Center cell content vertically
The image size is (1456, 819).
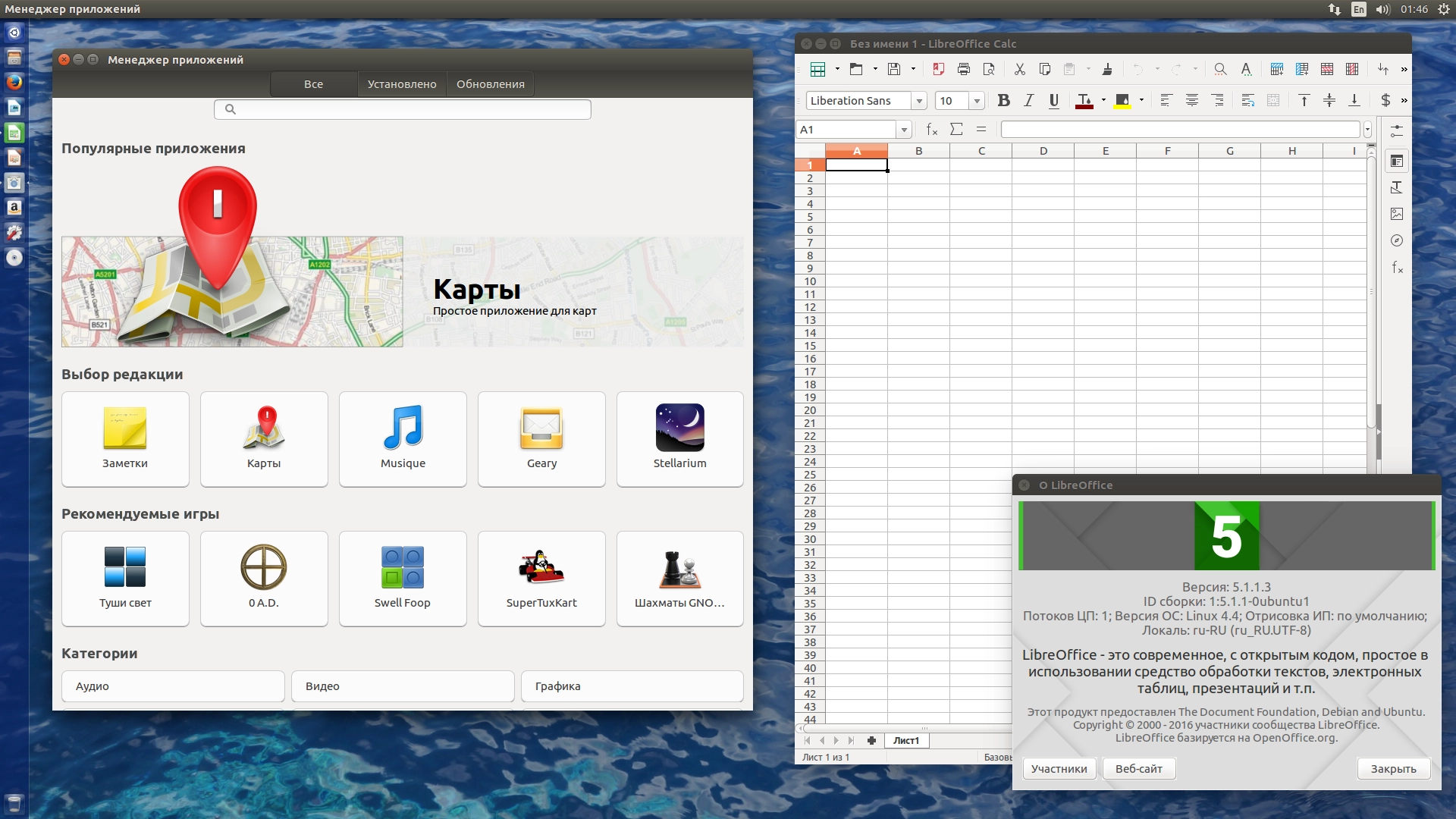(1329, 100)
